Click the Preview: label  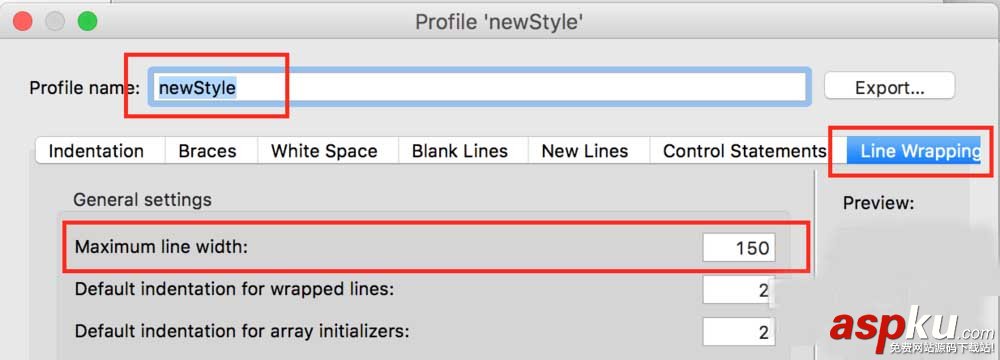[878, 204]
